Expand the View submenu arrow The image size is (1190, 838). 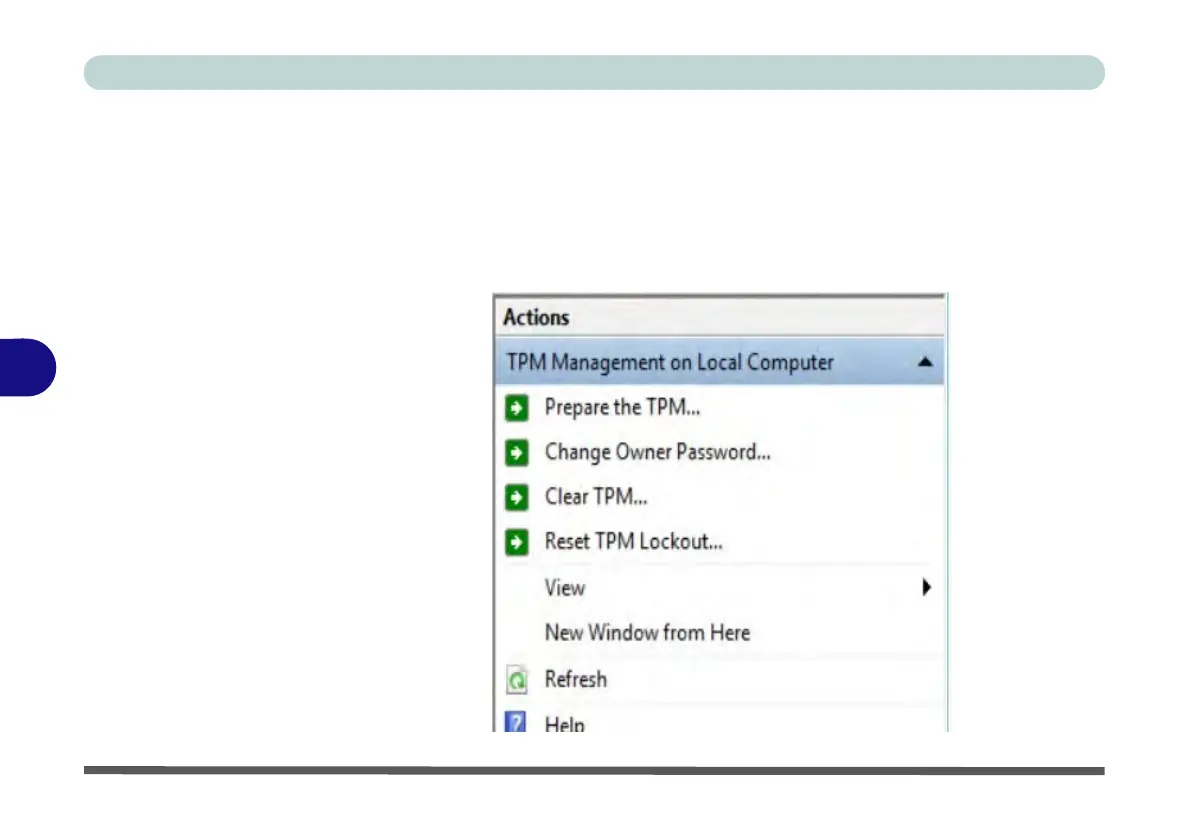click(926, 587)
